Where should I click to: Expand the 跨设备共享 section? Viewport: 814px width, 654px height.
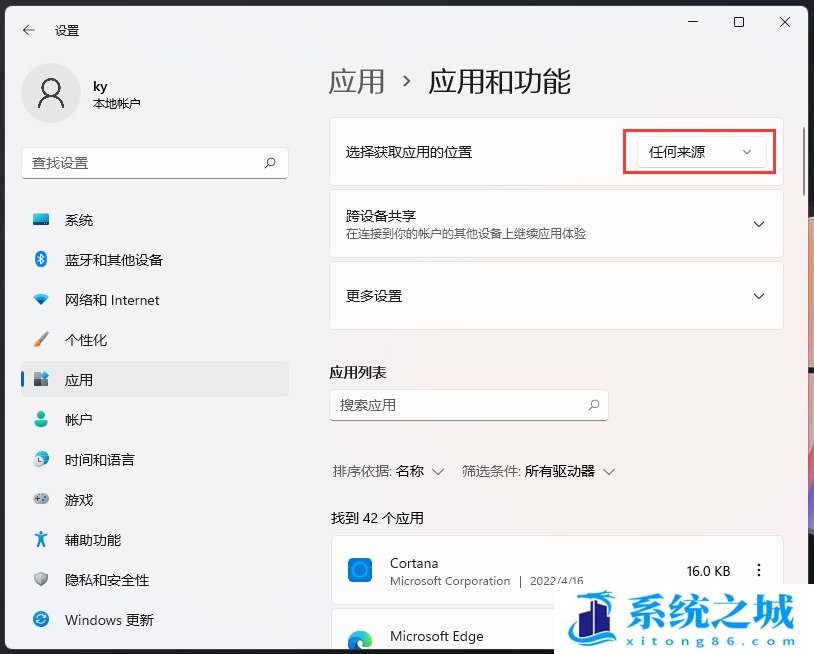click(x=758, y=224)
